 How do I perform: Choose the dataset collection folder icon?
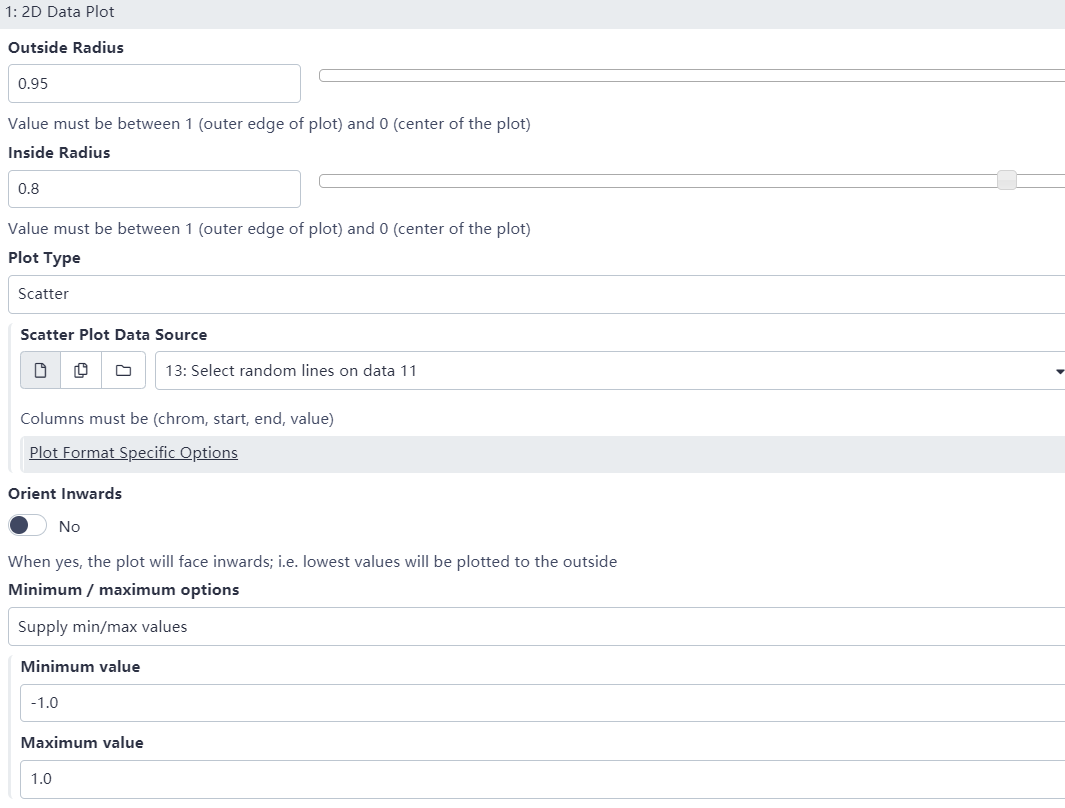click(123, 371)
